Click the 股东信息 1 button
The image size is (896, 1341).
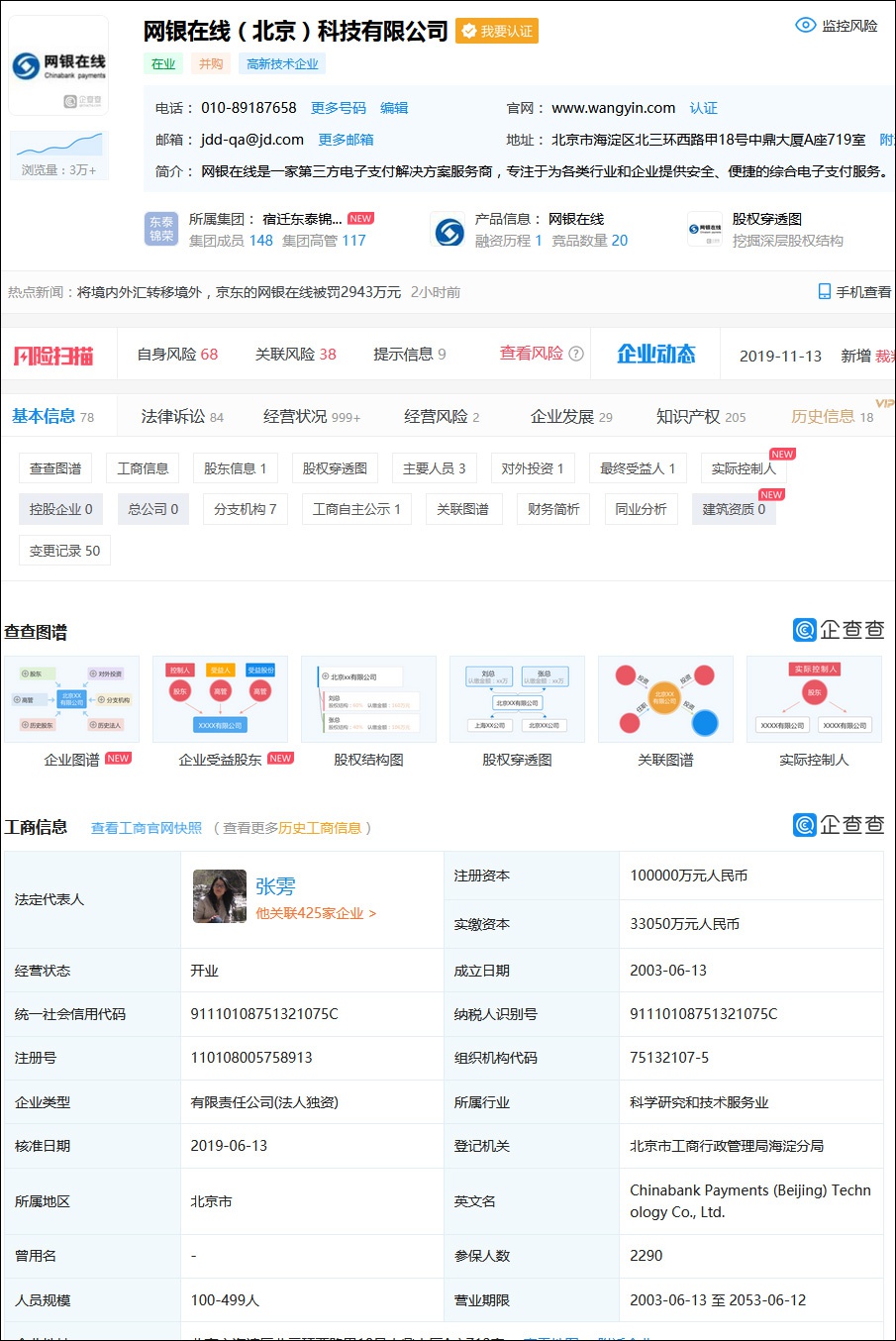[x=235, y=468]
